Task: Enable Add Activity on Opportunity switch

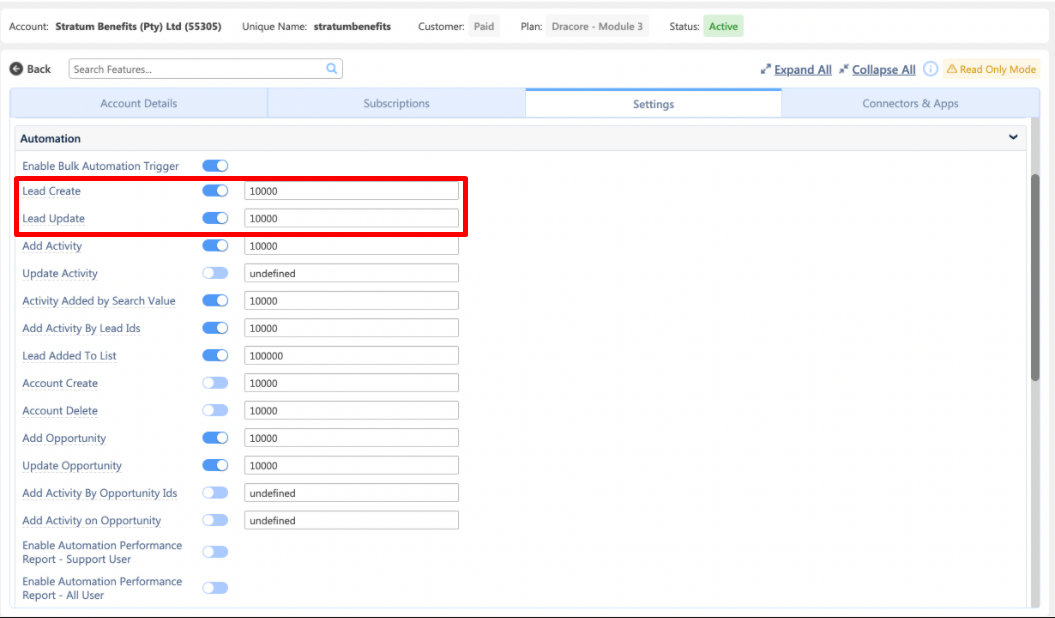Action: click(x=215, y=520)
